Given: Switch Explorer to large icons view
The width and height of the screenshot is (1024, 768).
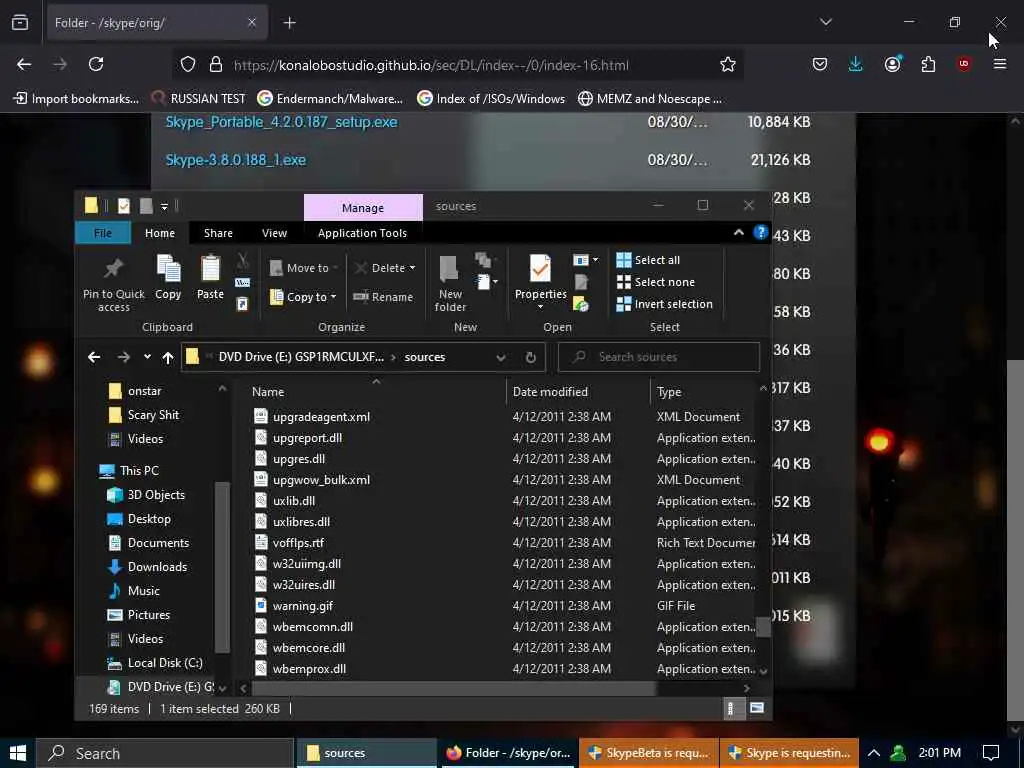Looking at the screenshot, I should pyautogui.click(x=757, y=708).
